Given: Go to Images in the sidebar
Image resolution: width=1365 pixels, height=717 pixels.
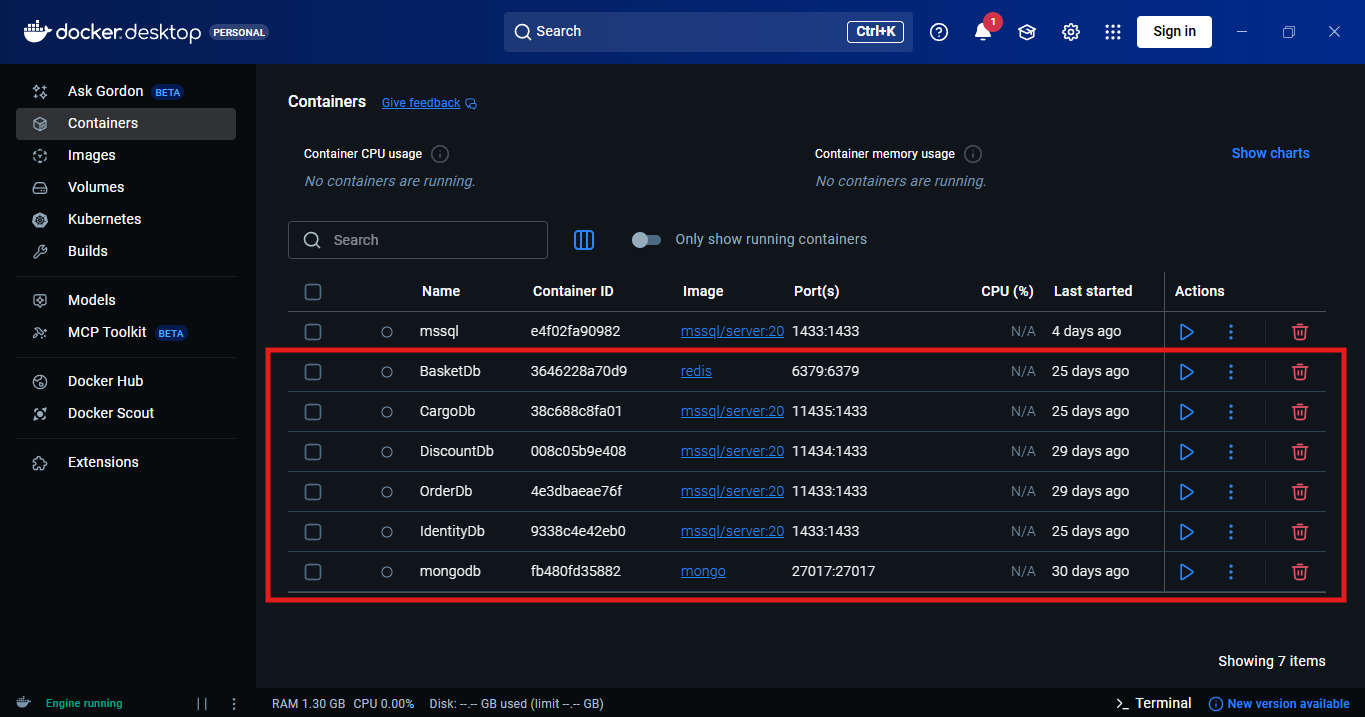Looking at the screenshot, I should 91,155.
